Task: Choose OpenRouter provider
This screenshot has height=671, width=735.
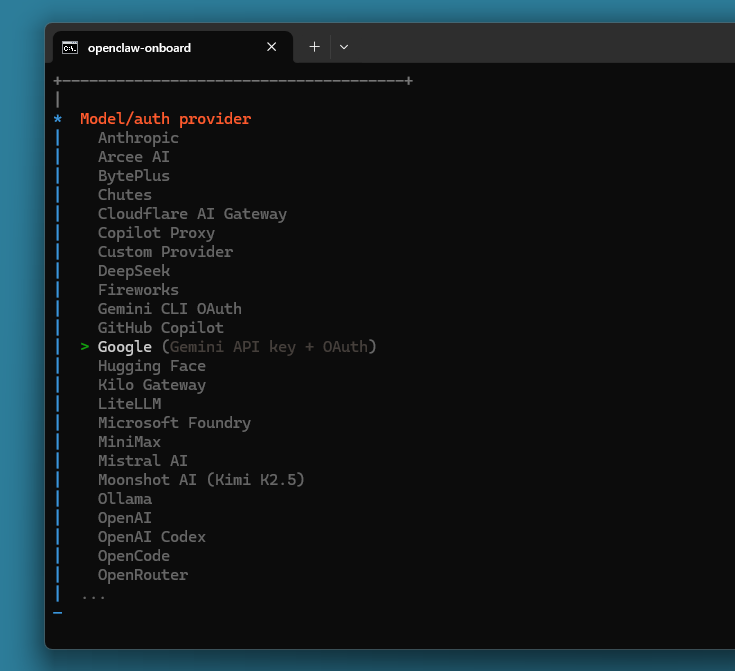Action: click(x=142, y=574)
